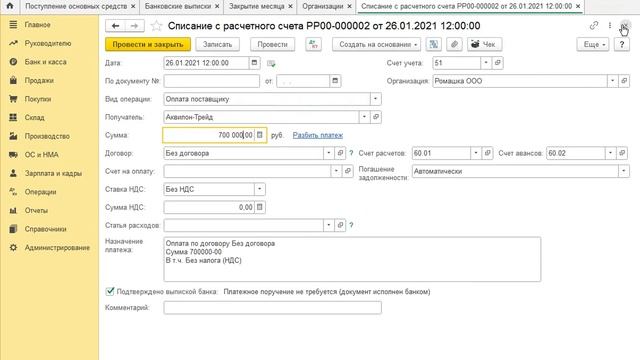Add document to favorites with star icon

coord(156,26)
